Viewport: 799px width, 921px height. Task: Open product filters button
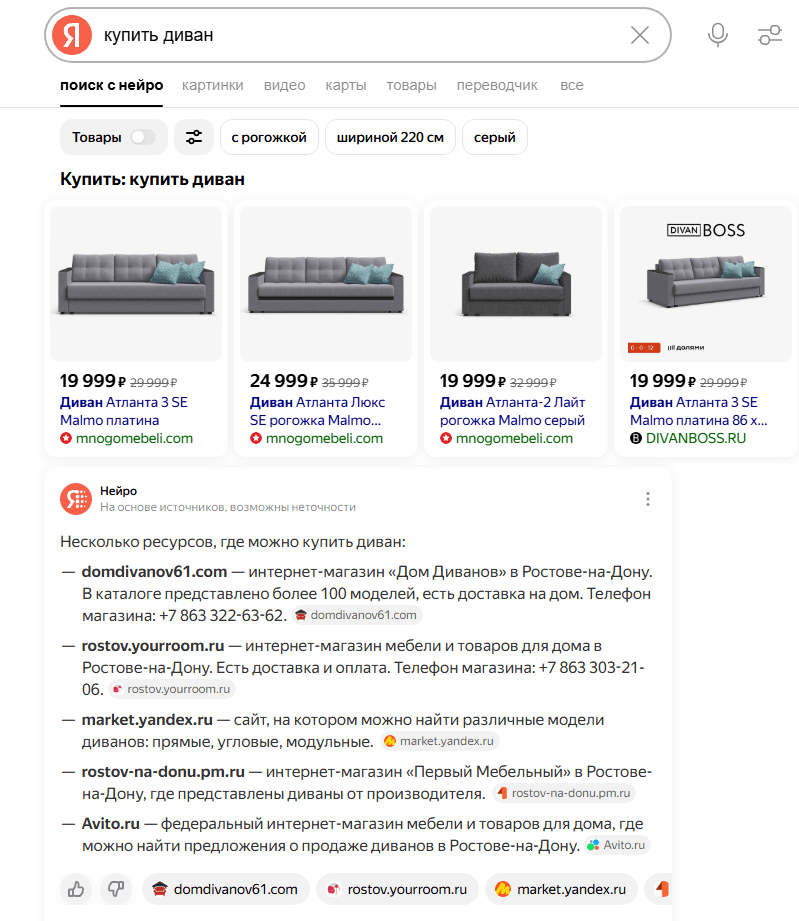[194, 137]
